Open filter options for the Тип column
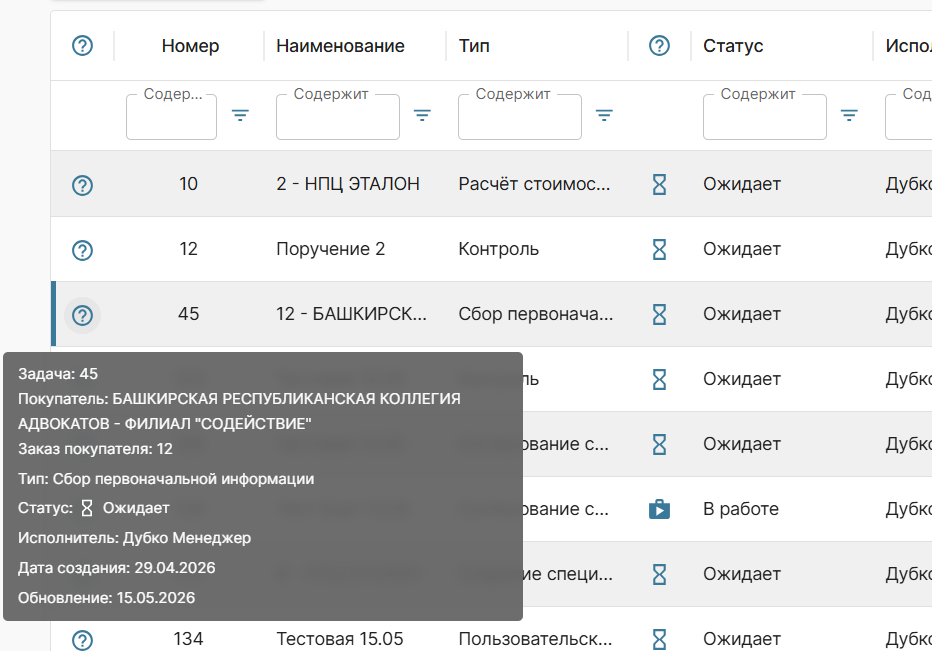The image size is (932, 651). (x=604, y=115)
